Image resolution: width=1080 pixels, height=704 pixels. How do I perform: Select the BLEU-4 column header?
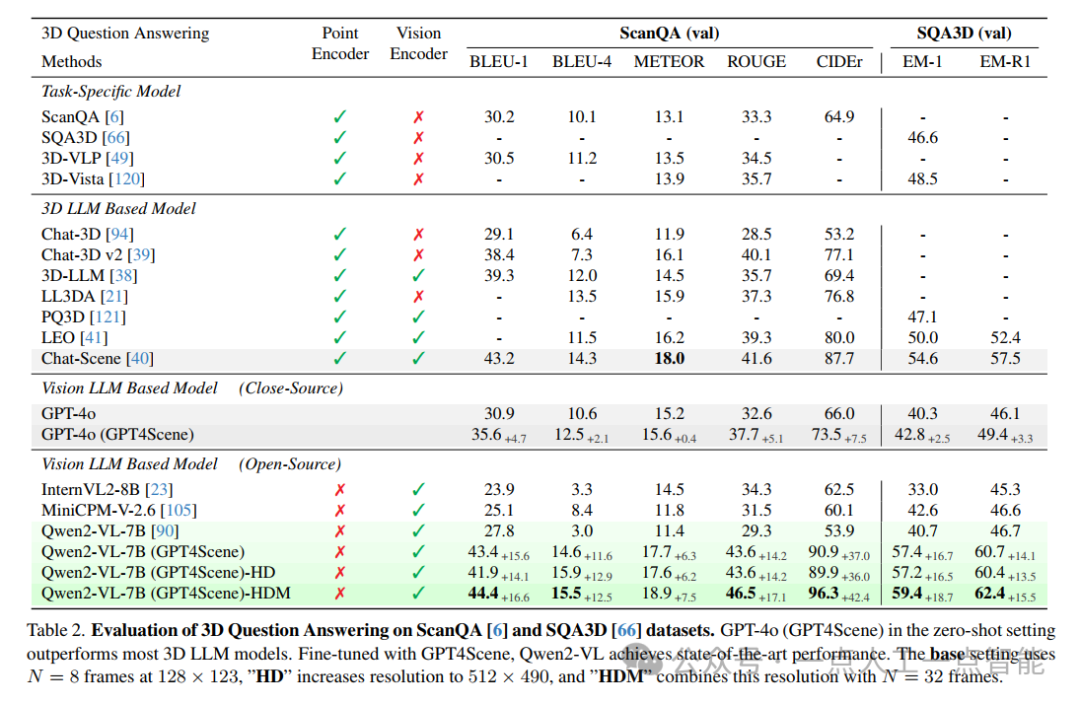pos(581,61)
